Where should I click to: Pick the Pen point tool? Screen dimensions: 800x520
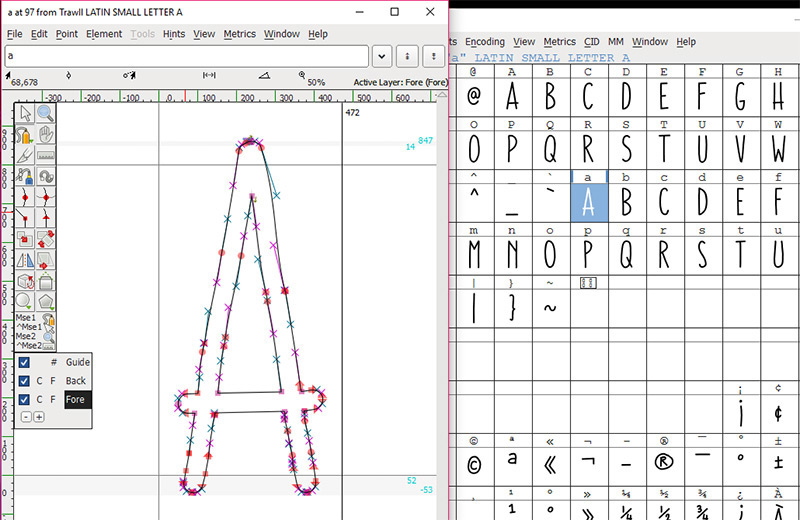coord(25,177)
